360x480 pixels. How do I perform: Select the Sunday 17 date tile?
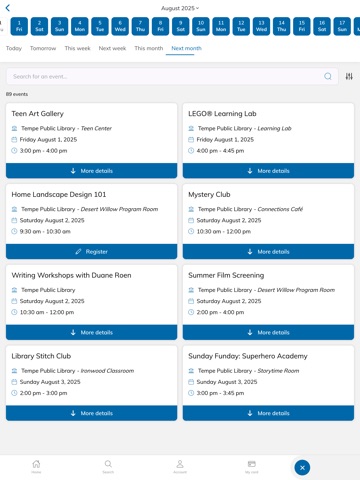(342, 26)
